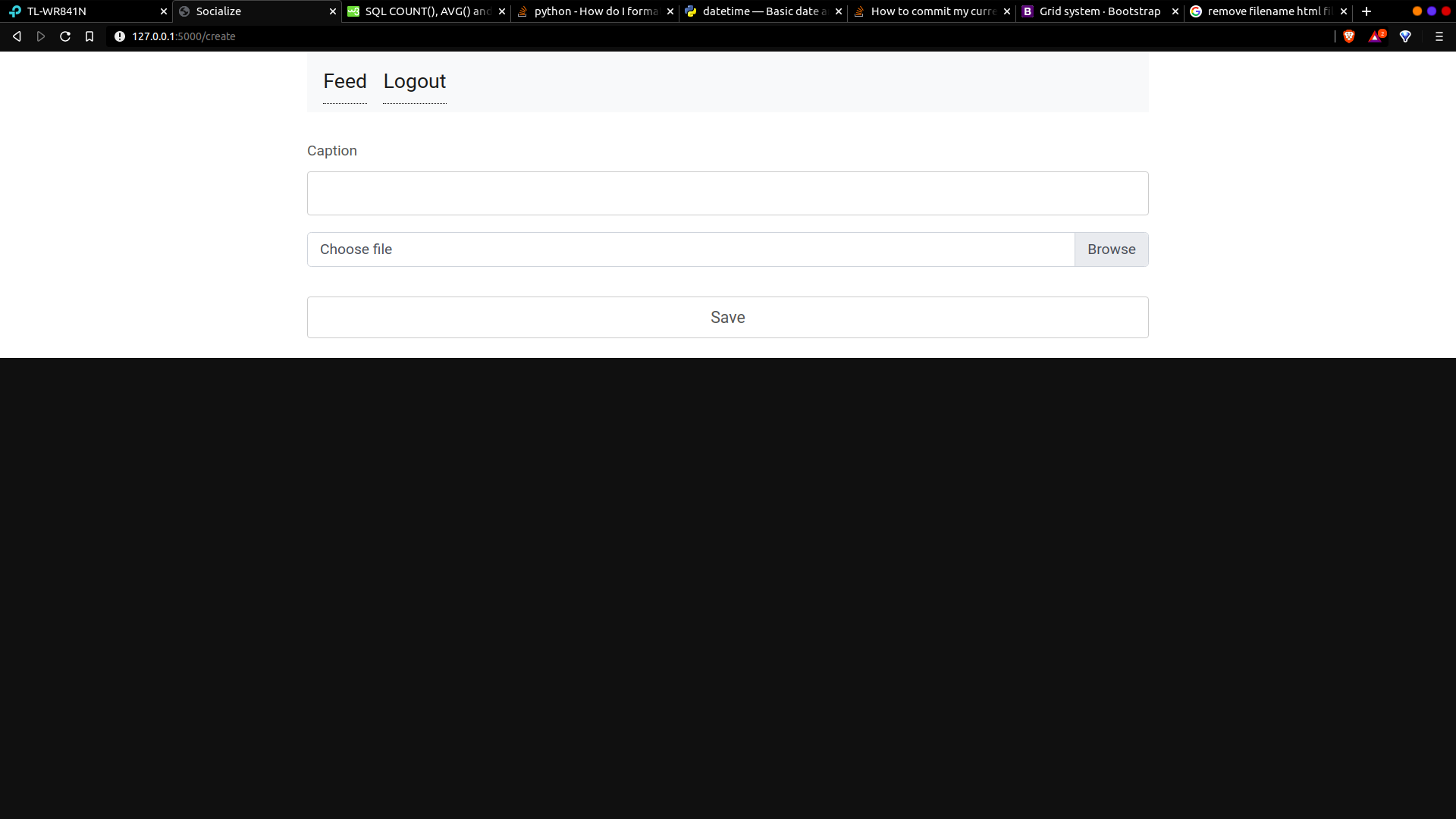Switch to Grid system Bootstrap tab
Image resolution: width=1456 pixels, height=819 pixels.
coord(1099,11)
